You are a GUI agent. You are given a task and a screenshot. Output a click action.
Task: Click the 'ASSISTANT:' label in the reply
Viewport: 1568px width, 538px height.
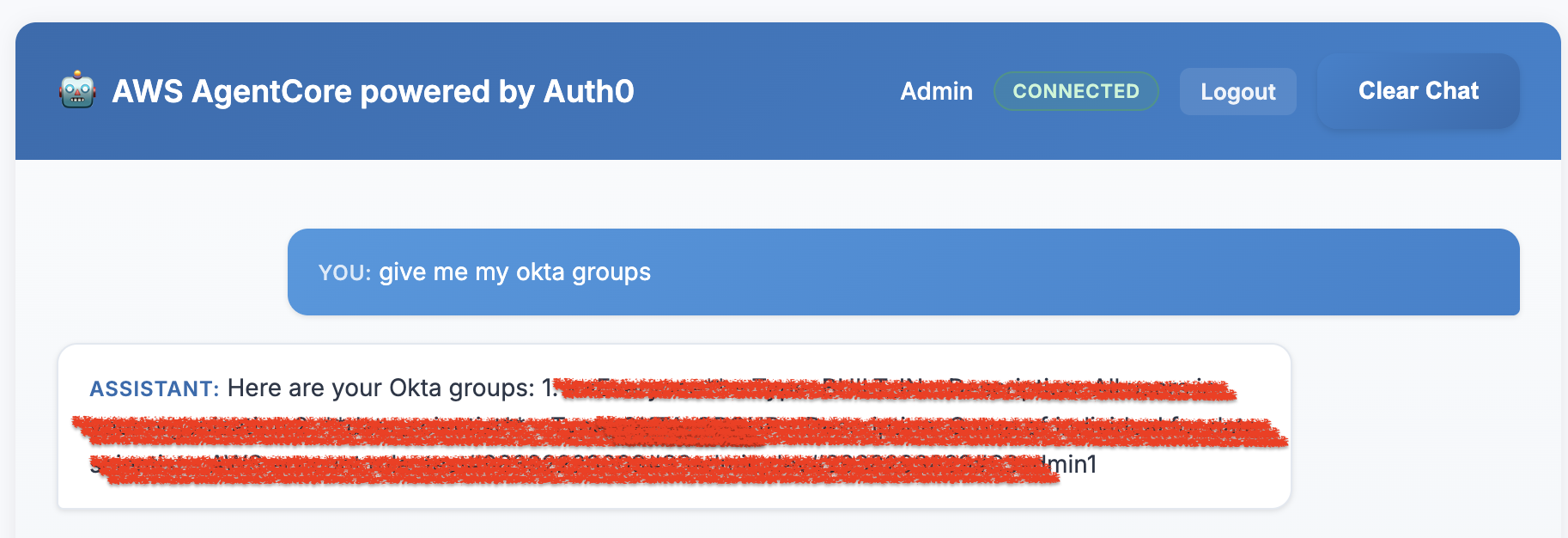[155, 388]
